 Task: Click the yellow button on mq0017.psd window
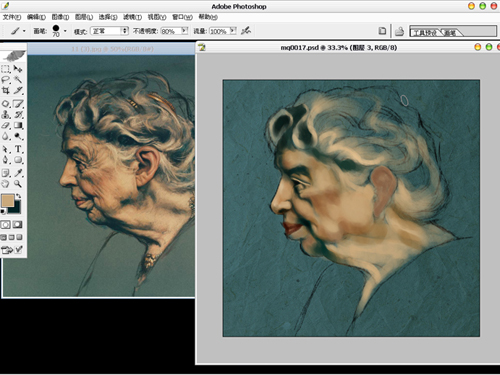478,47
